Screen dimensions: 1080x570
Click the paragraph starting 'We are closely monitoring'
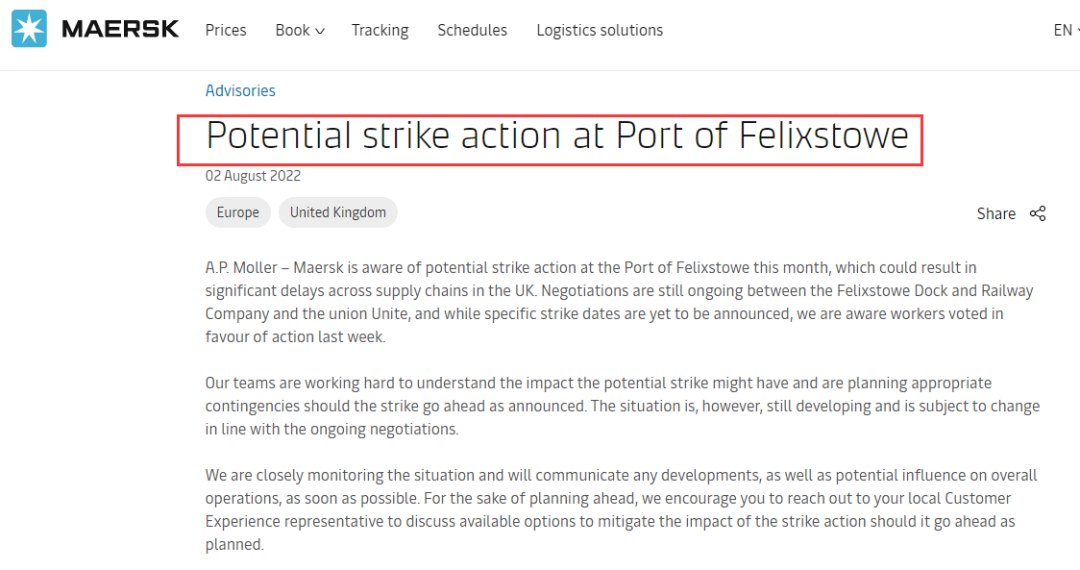(621, 509)
